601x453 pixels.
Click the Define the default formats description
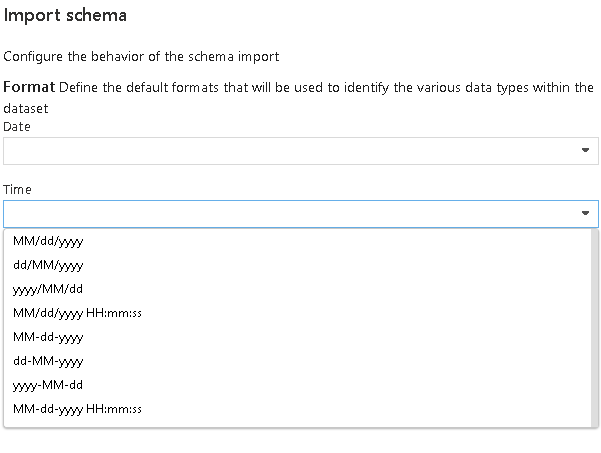point(299,98)
